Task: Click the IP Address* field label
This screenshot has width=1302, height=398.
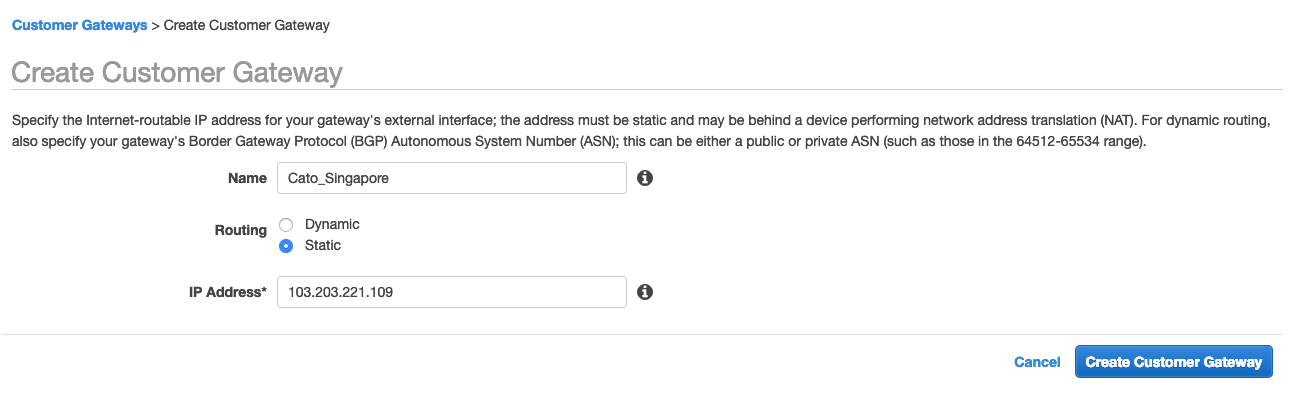Action: (x=228, y=292)
